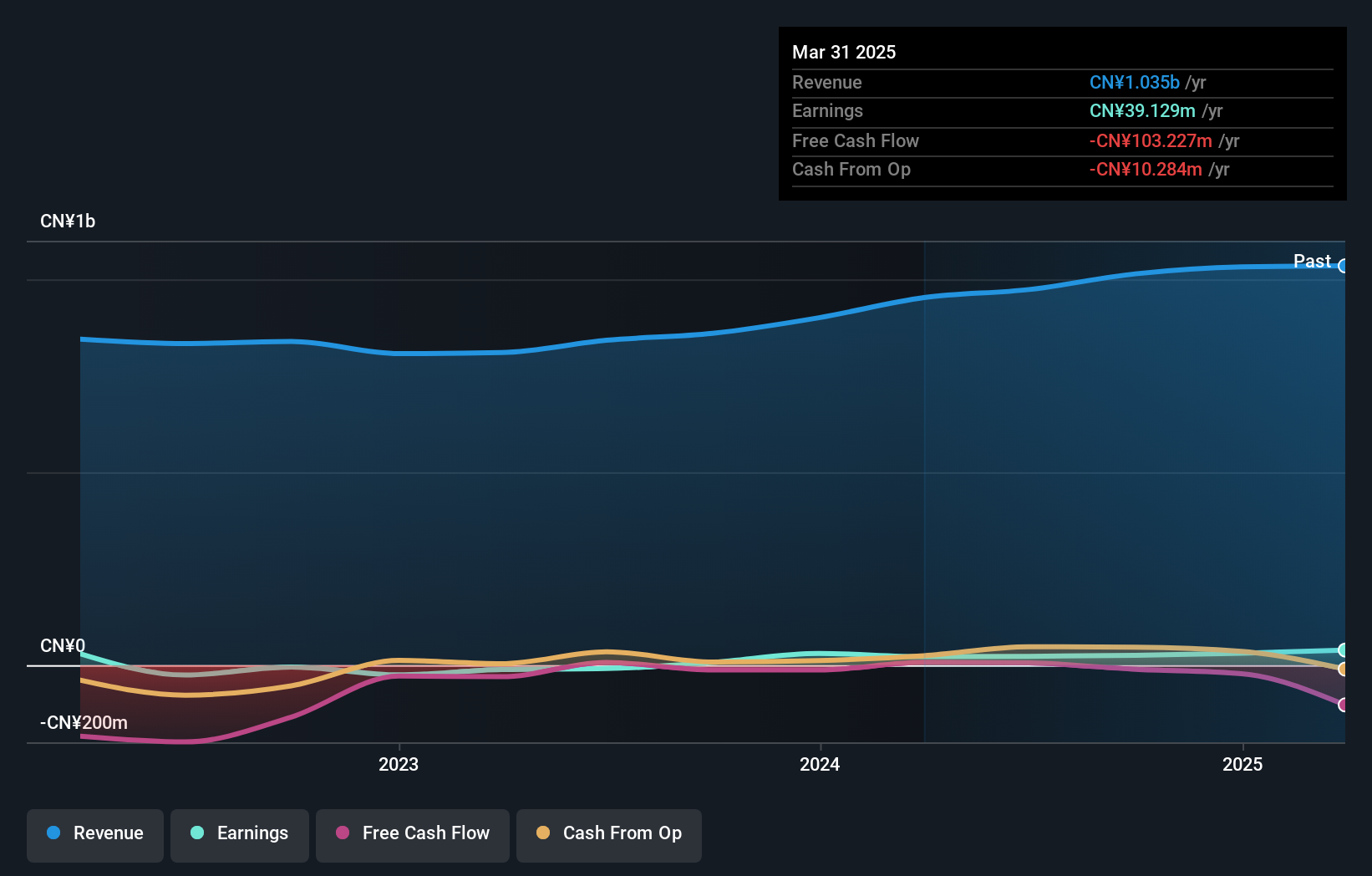Click the -CN¥10.284m cash from op value
The image size is (1372, 876).
tap(1146, 169)
